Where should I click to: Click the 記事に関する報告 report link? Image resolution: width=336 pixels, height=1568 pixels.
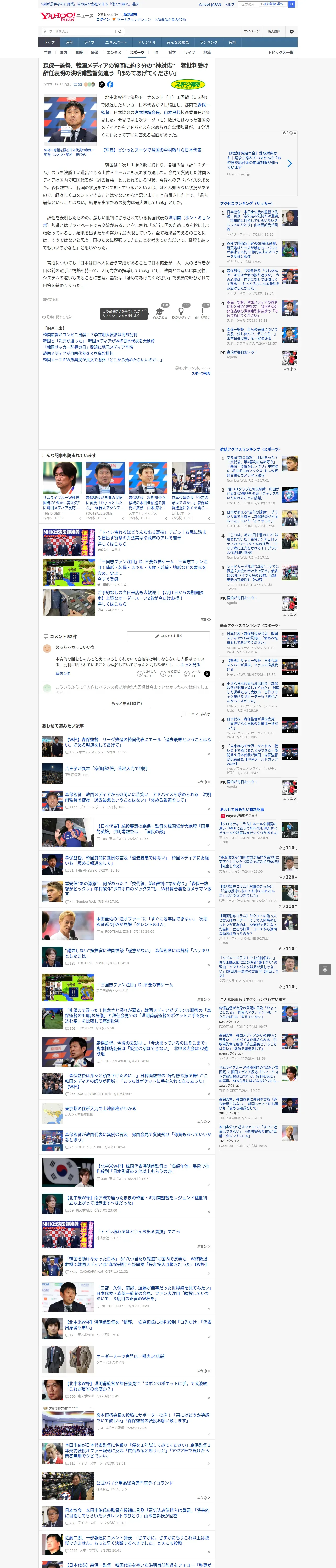[57, 317]
